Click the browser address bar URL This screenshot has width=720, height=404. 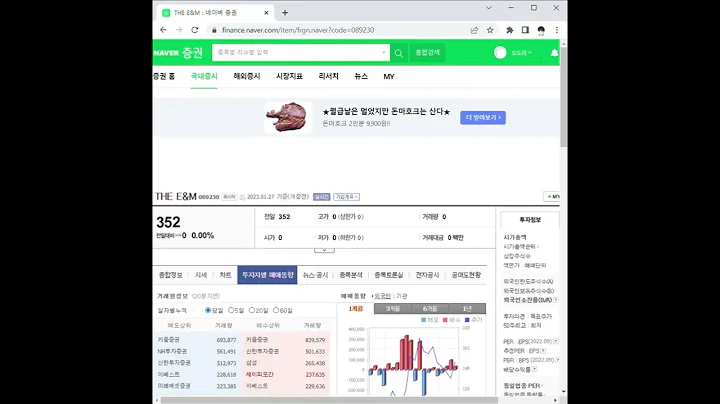298,30
